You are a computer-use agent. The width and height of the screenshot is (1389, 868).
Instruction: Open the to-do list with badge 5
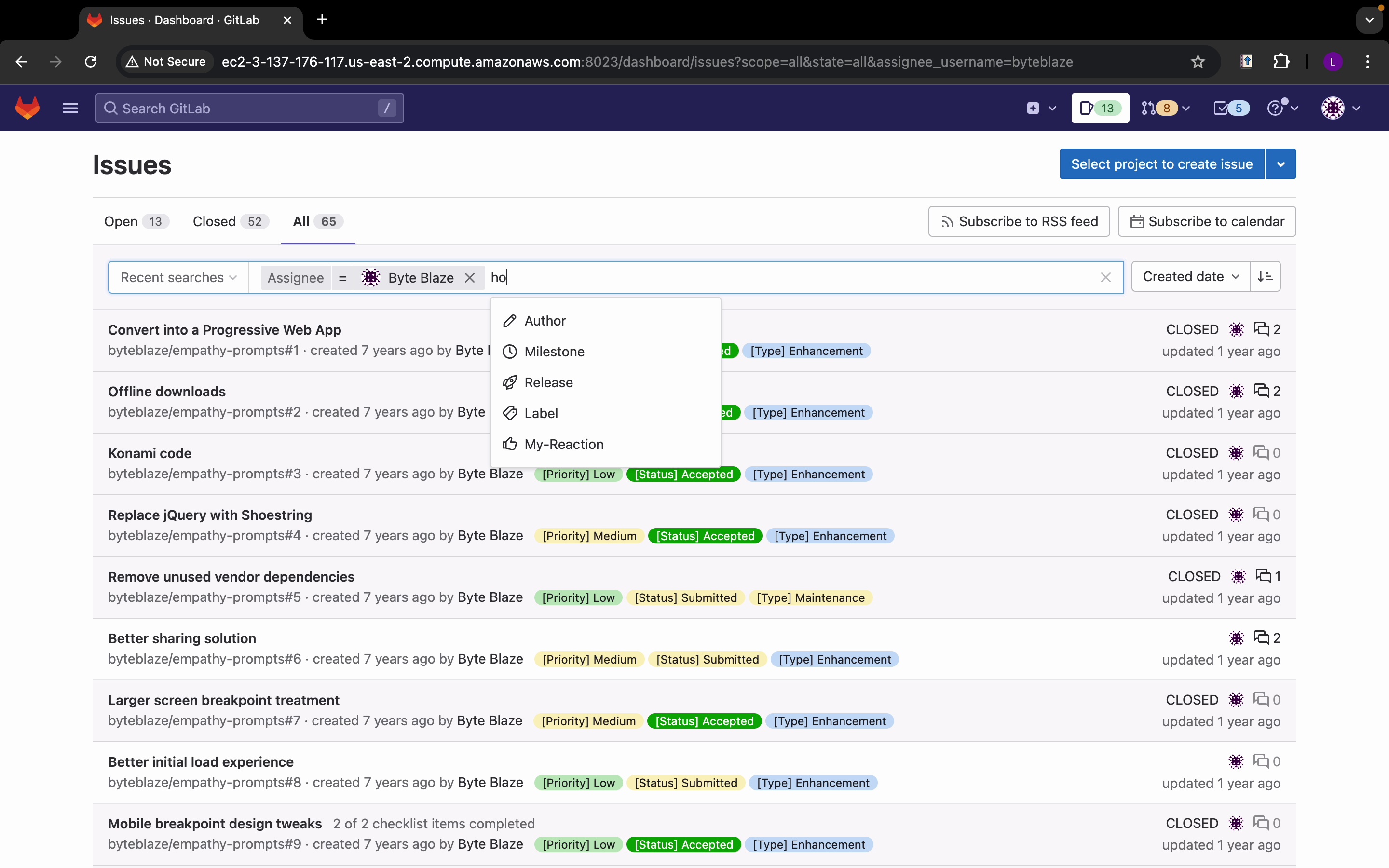[1231, 108]
